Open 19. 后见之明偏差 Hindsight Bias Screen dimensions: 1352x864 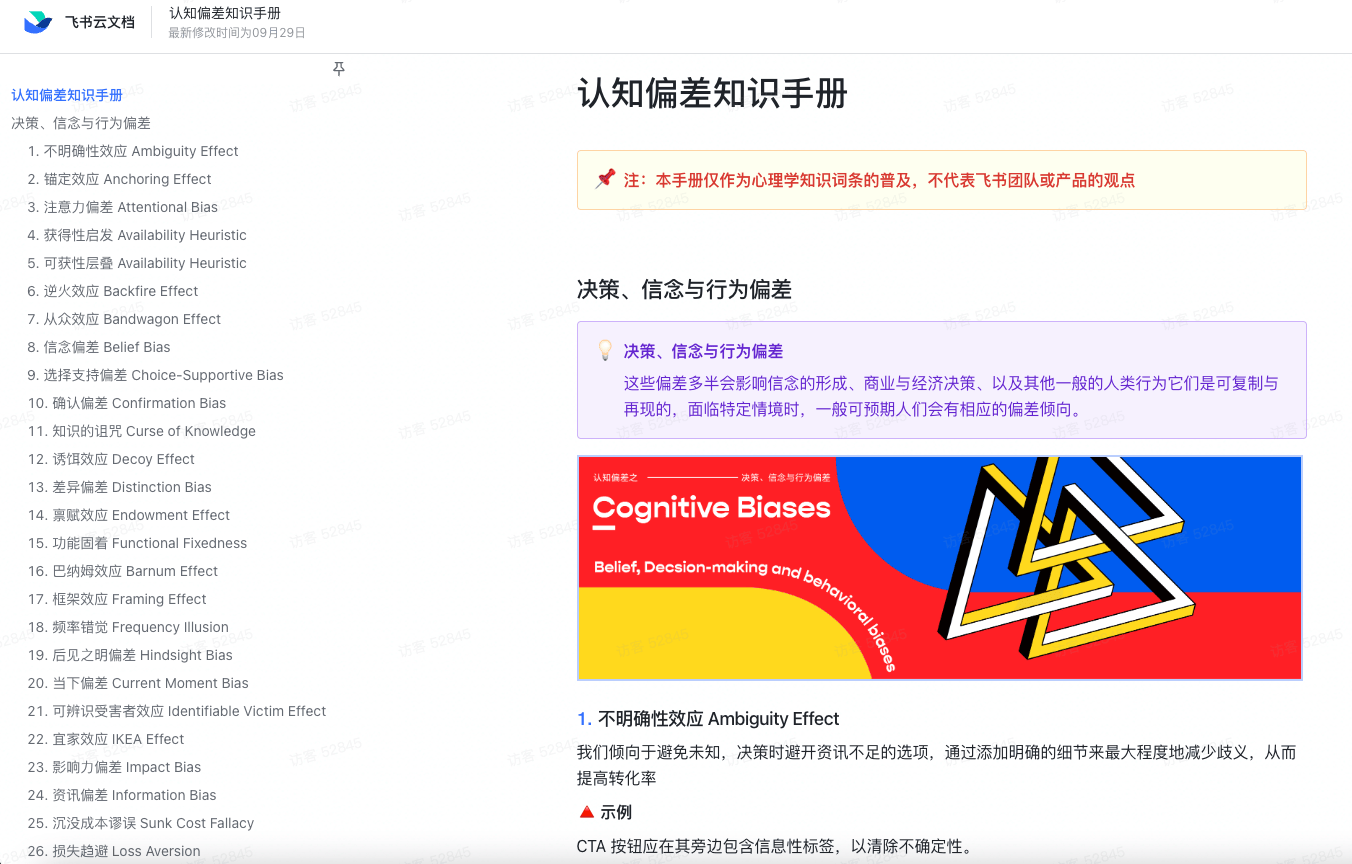click(130, 655)
